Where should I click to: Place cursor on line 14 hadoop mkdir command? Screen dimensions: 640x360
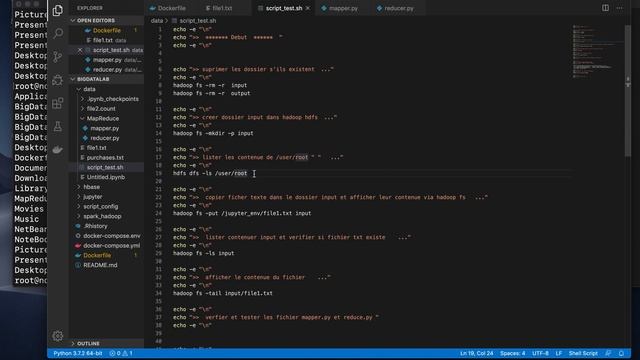tap(213, 133)
